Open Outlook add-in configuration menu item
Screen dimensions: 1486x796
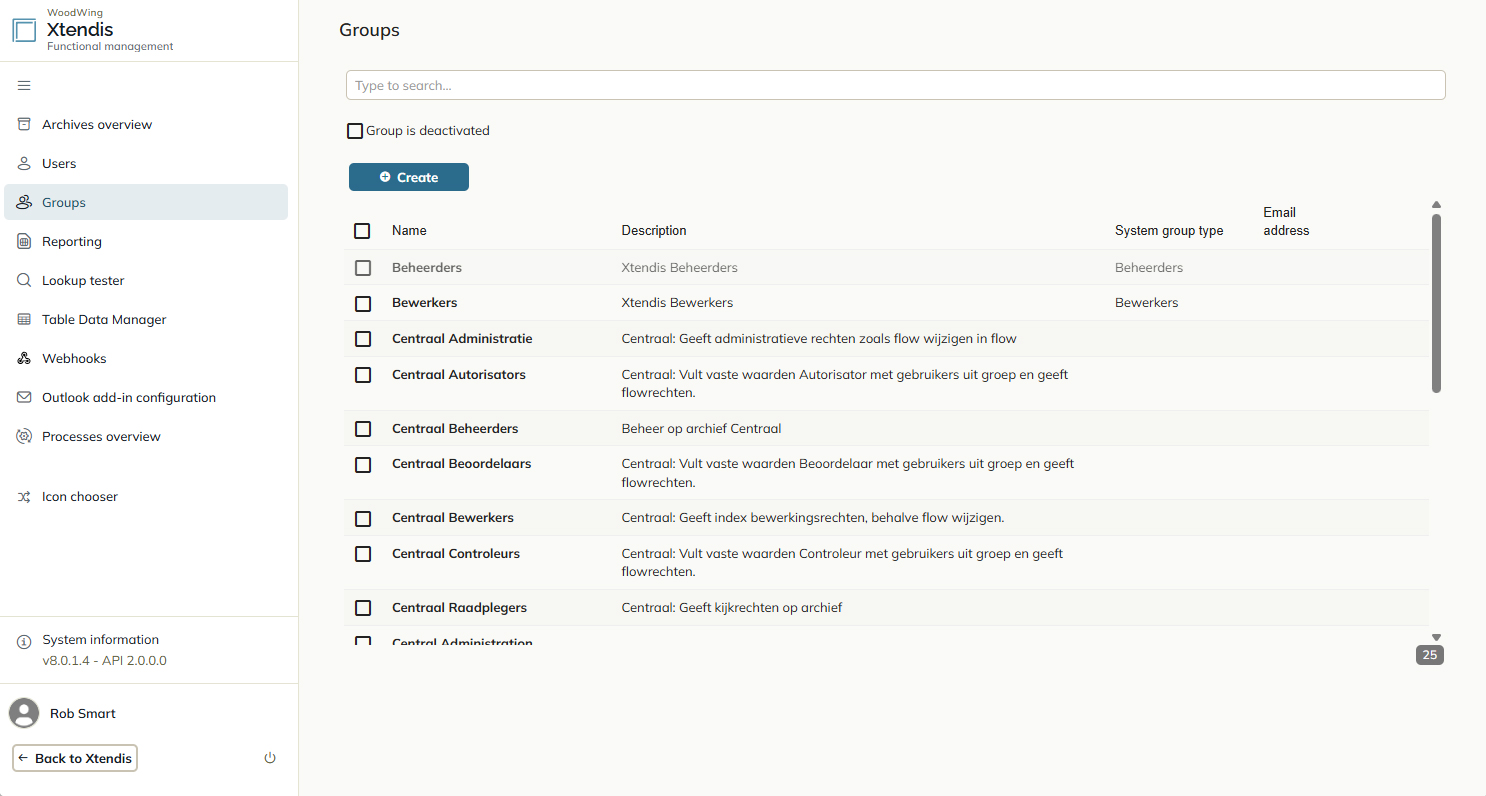pyautogui.click(x=146, y=398)
